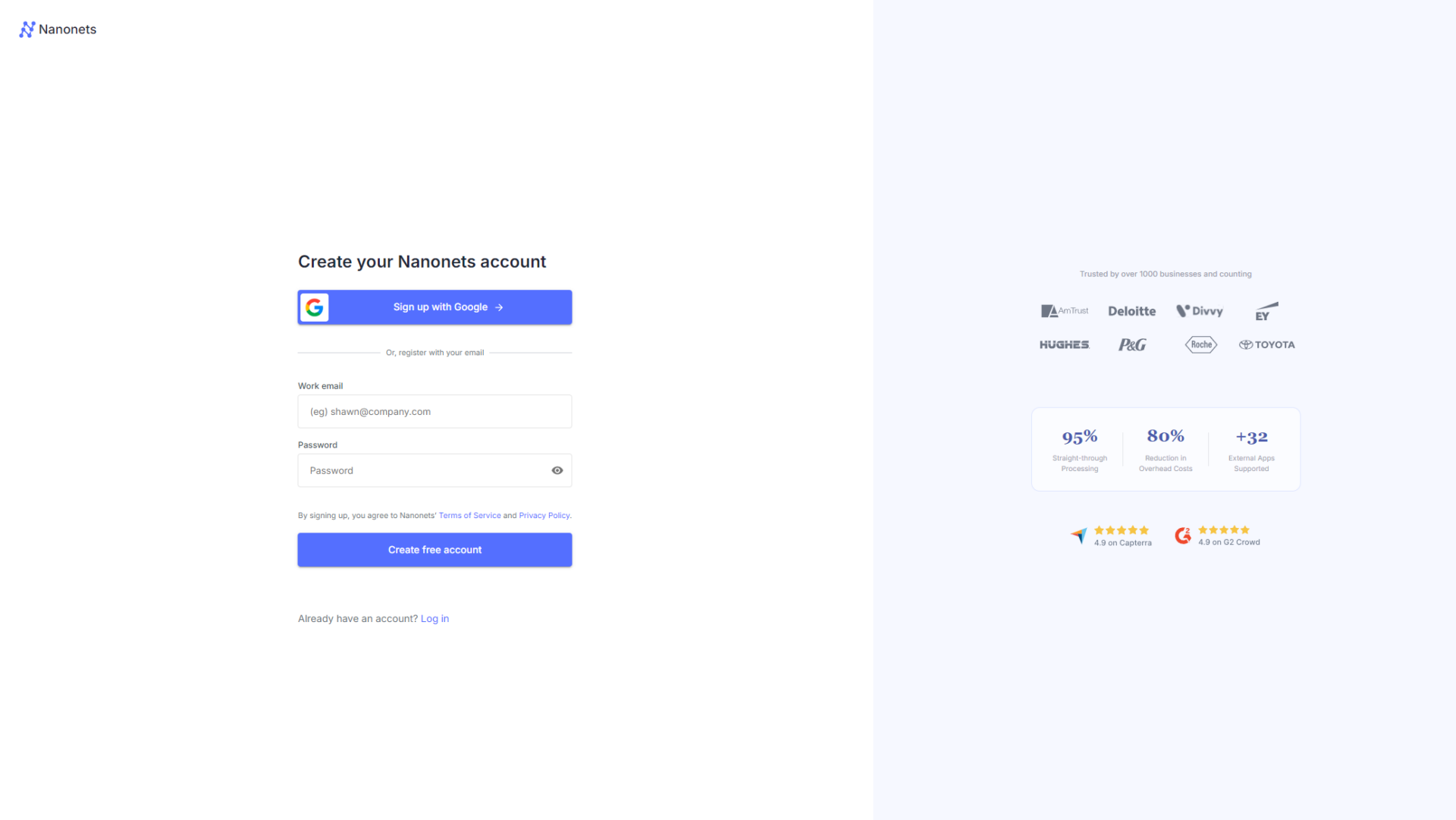
Task: Click the Divvy logo
Action: point(1200,311)
